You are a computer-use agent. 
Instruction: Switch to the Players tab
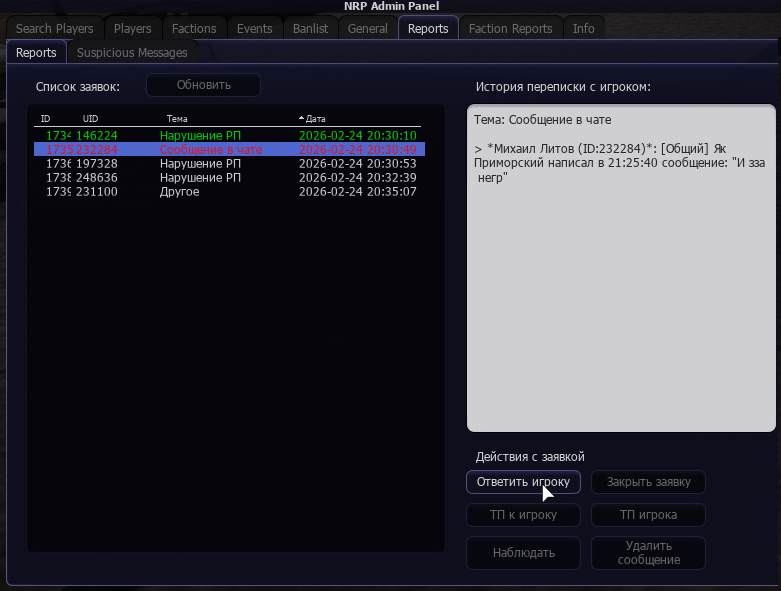click(x=133, y=29)
